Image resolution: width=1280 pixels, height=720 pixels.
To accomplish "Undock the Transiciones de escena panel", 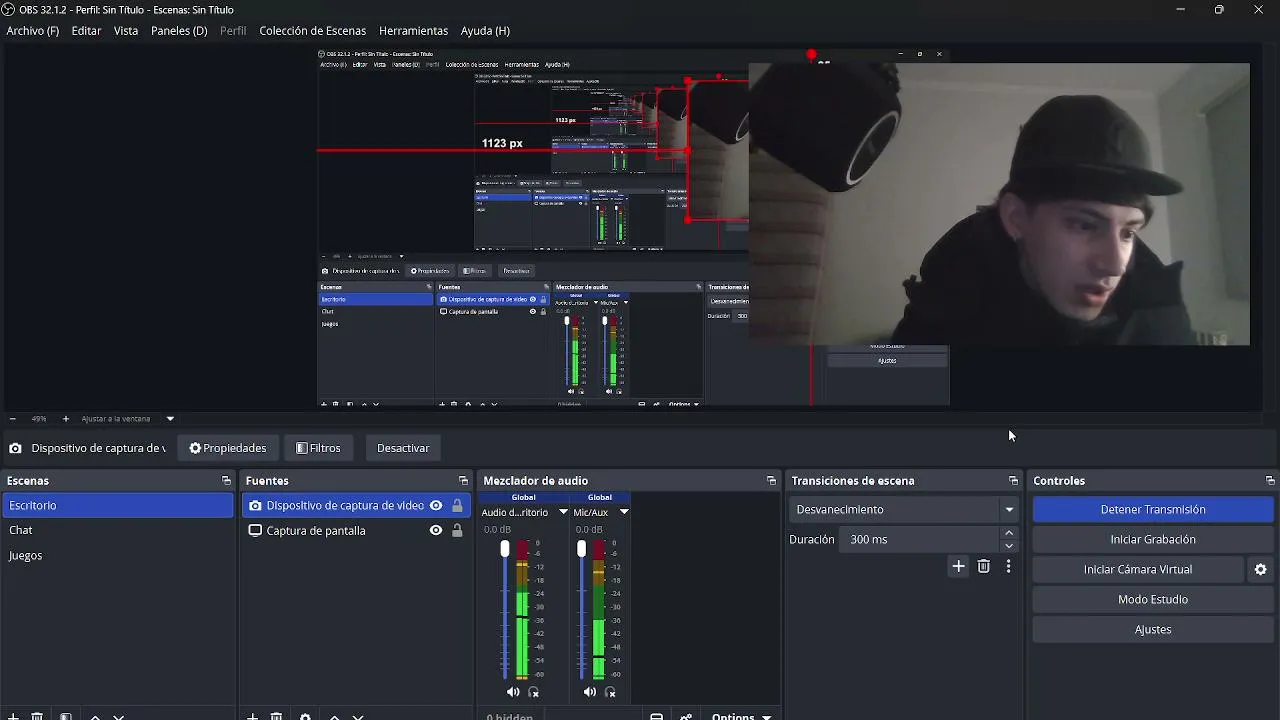I will (1013, 481).
